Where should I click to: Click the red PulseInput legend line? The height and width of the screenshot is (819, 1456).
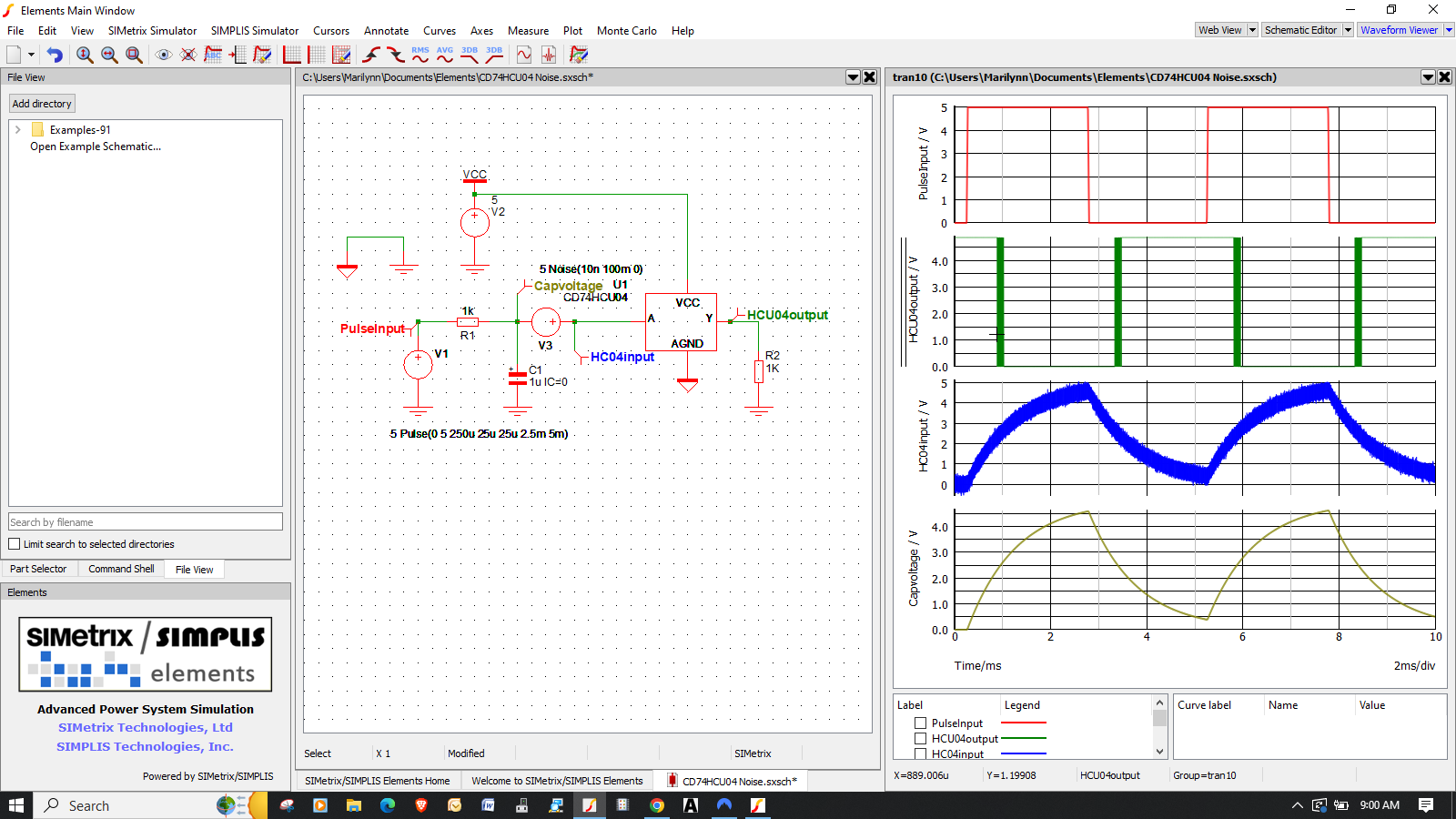tap(1024, 723)
